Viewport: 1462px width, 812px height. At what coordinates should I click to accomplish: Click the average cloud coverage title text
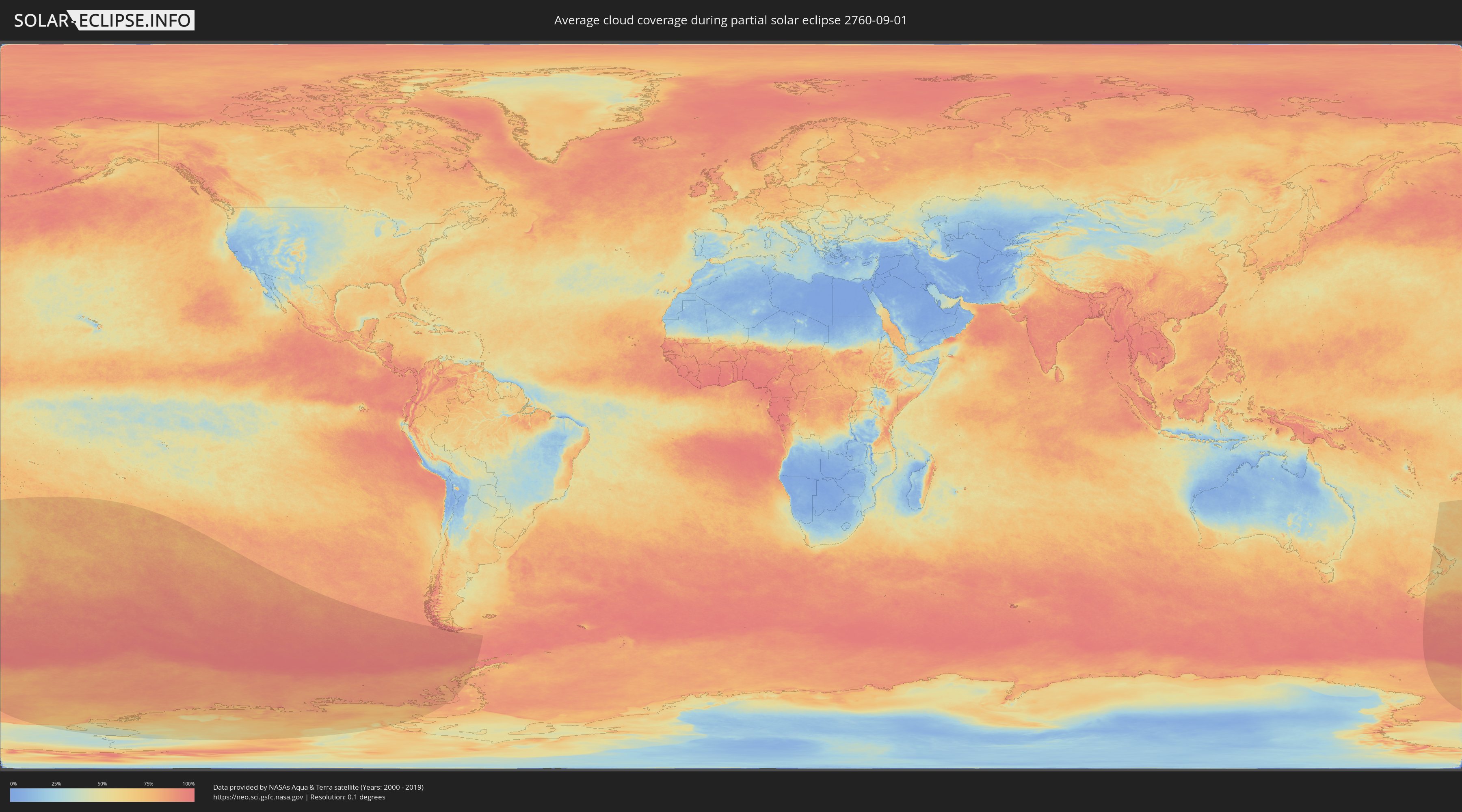click(730, 20)
